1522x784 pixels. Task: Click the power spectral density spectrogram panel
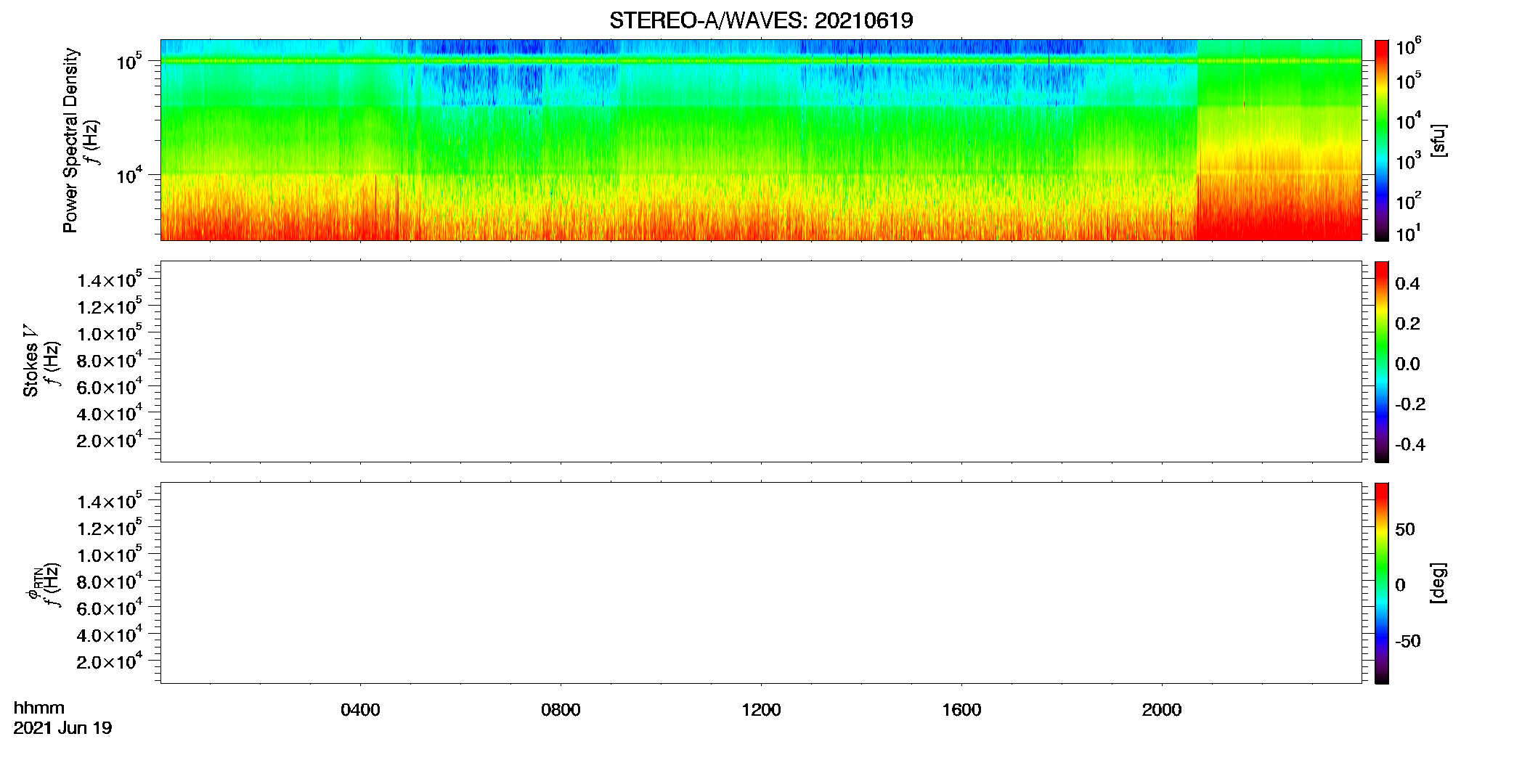(761, 140)
